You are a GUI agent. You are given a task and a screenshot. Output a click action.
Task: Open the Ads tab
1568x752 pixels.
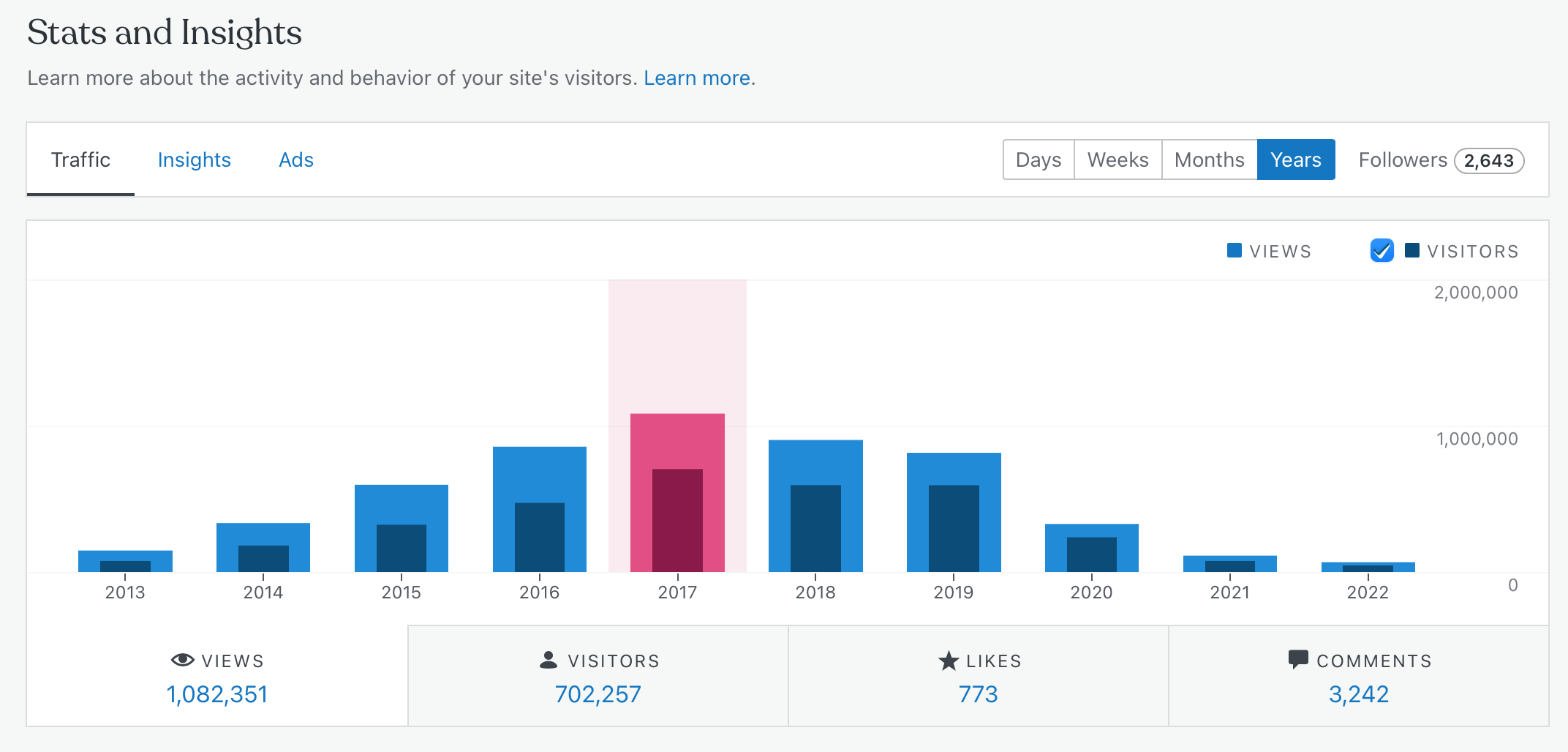coord(295,159)
